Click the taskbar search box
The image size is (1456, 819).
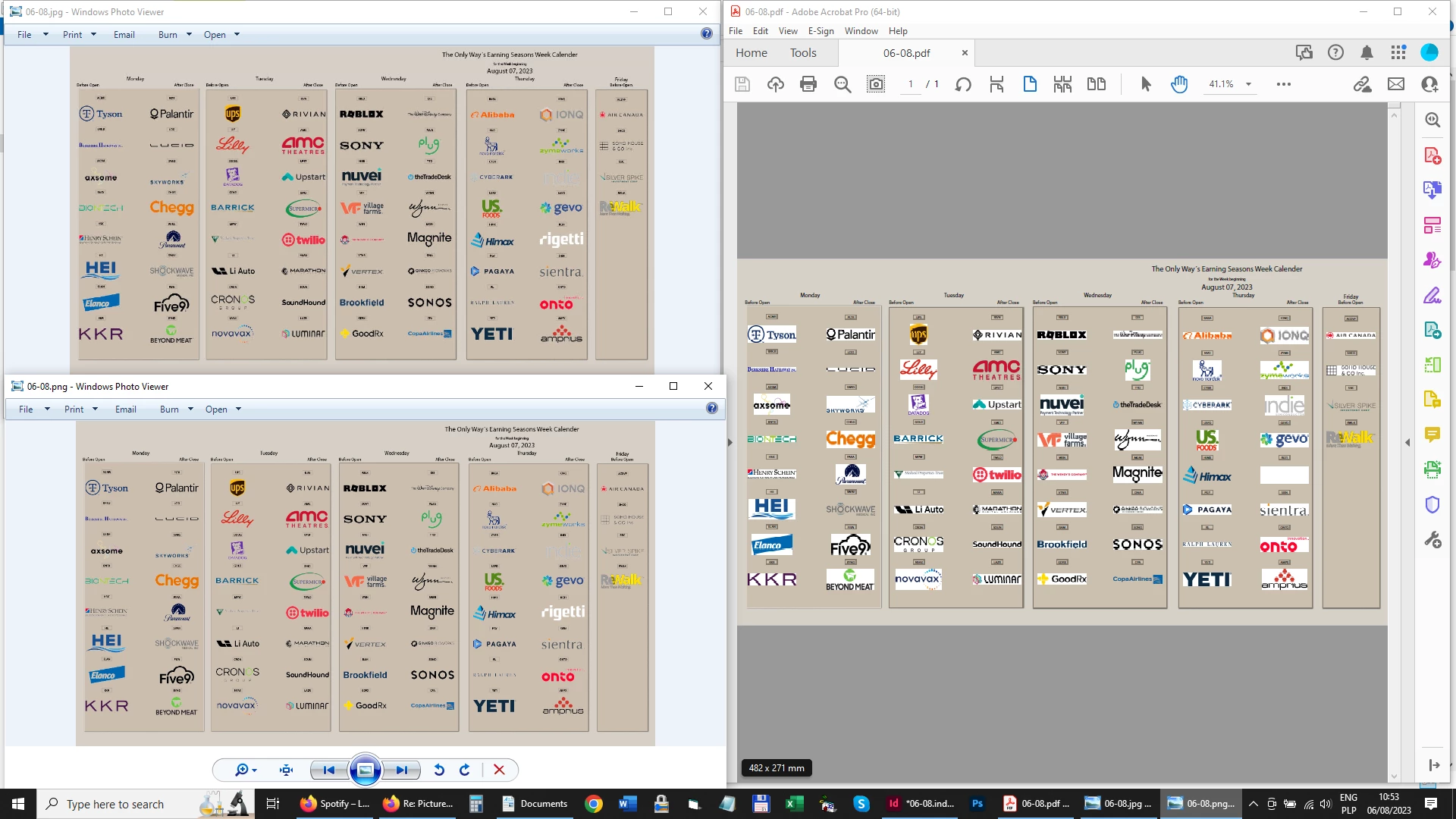pos(115,804)
